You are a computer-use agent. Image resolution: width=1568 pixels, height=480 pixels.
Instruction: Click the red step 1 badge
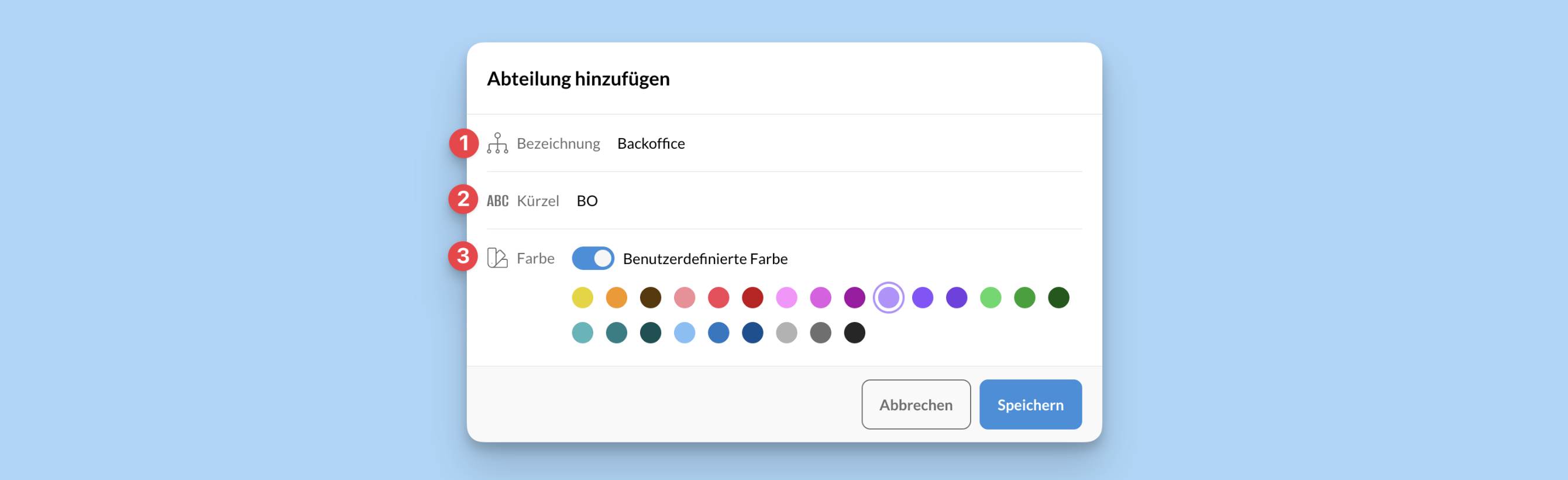pyautogui.click(x=464, y=143)
